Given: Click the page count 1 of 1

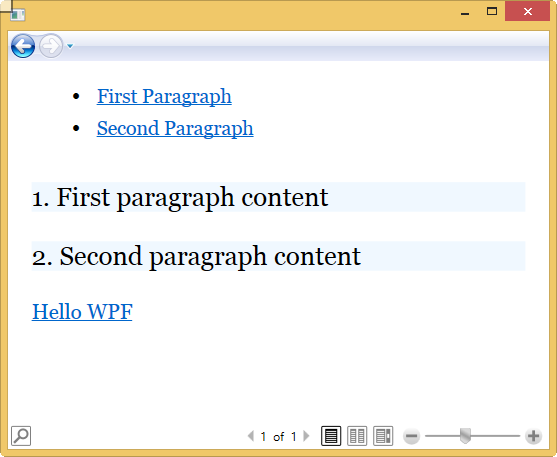Looking at the screenshot, I should coord(278,436).
